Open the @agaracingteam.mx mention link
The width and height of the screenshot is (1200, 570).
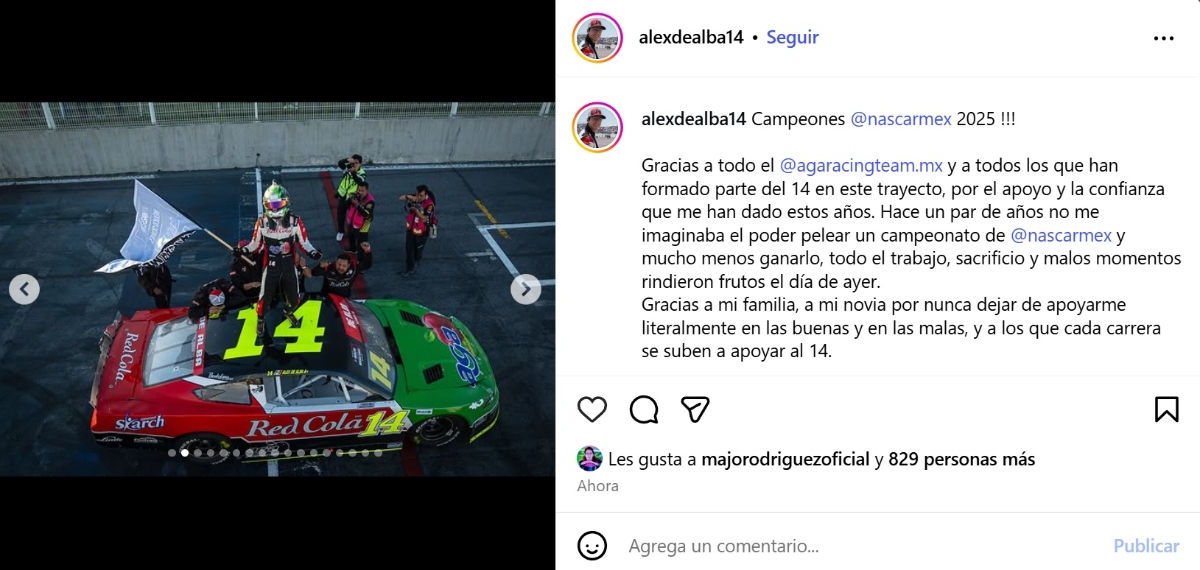click(861, 165)
